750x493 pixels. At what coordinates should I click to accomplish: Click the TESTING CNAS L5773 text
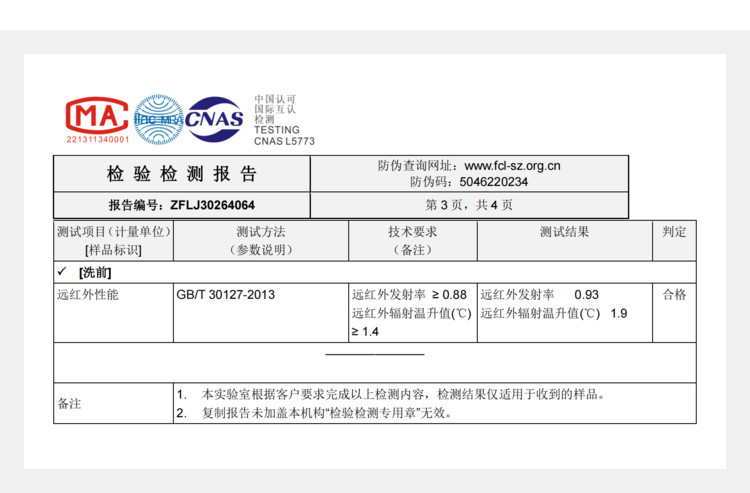[283, 136]
